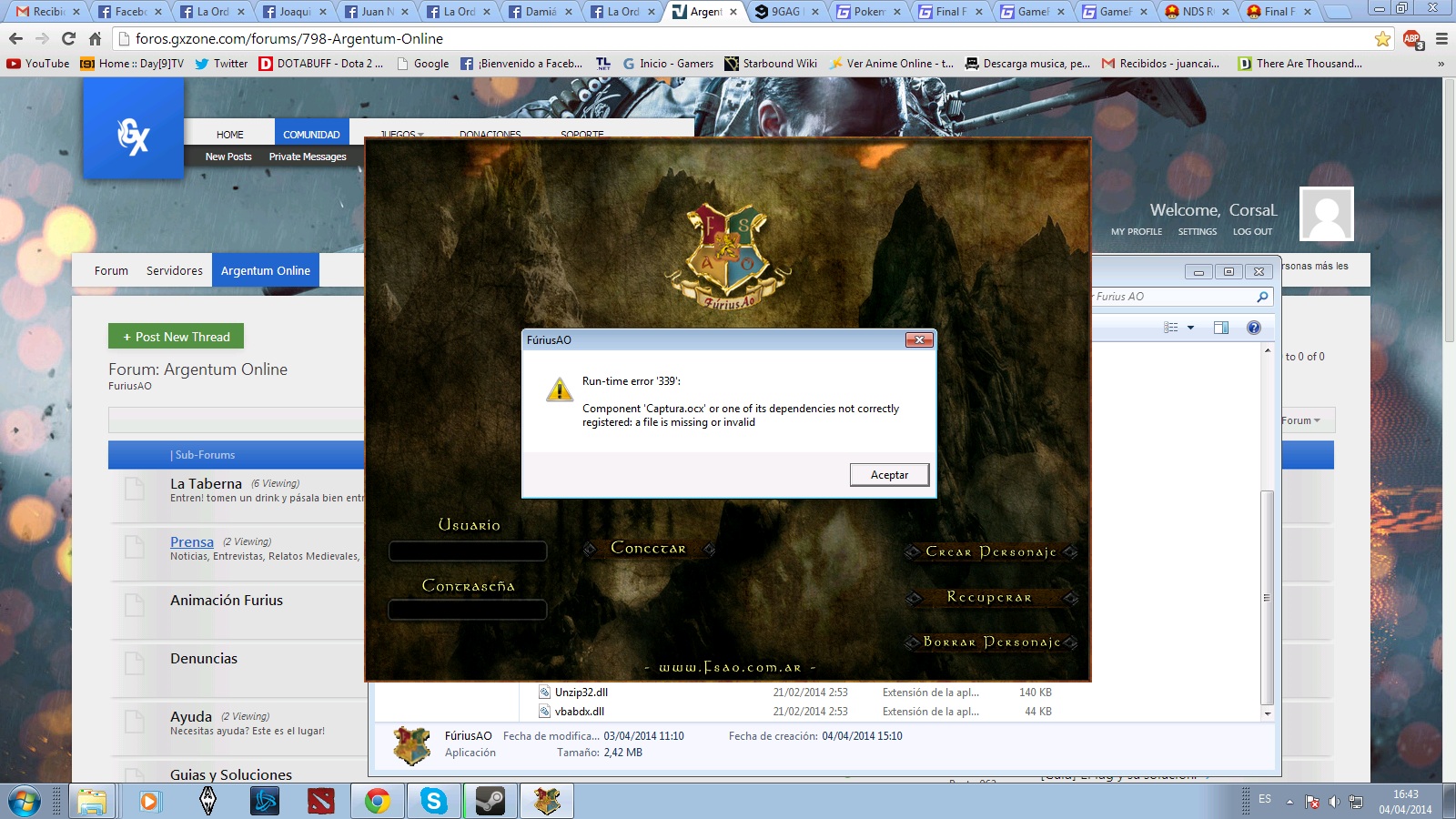Click Post New Thread button

(x=177, y=337)
